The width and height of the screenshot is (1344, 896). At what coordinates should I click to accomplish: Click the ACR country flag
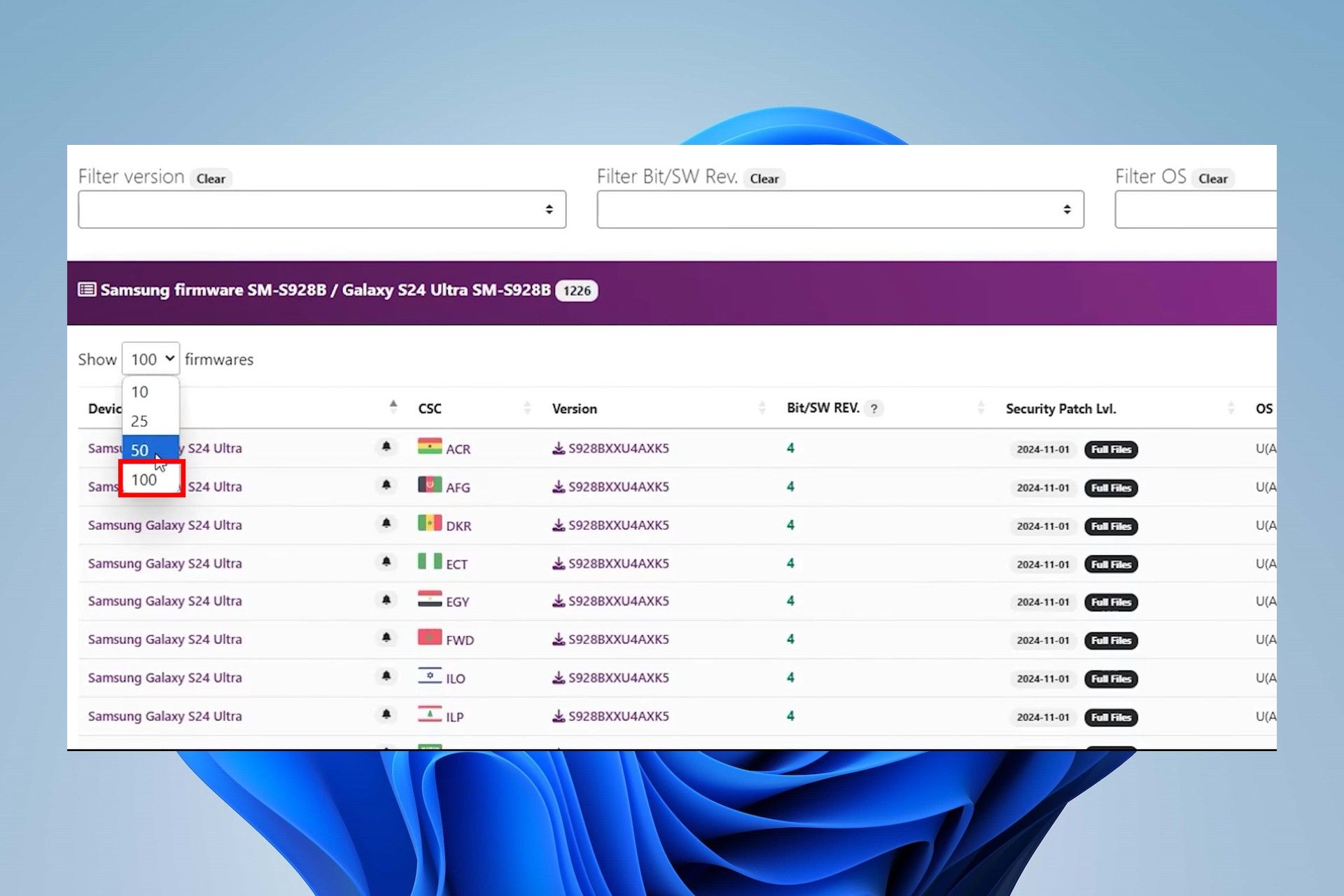coord(430,447)
